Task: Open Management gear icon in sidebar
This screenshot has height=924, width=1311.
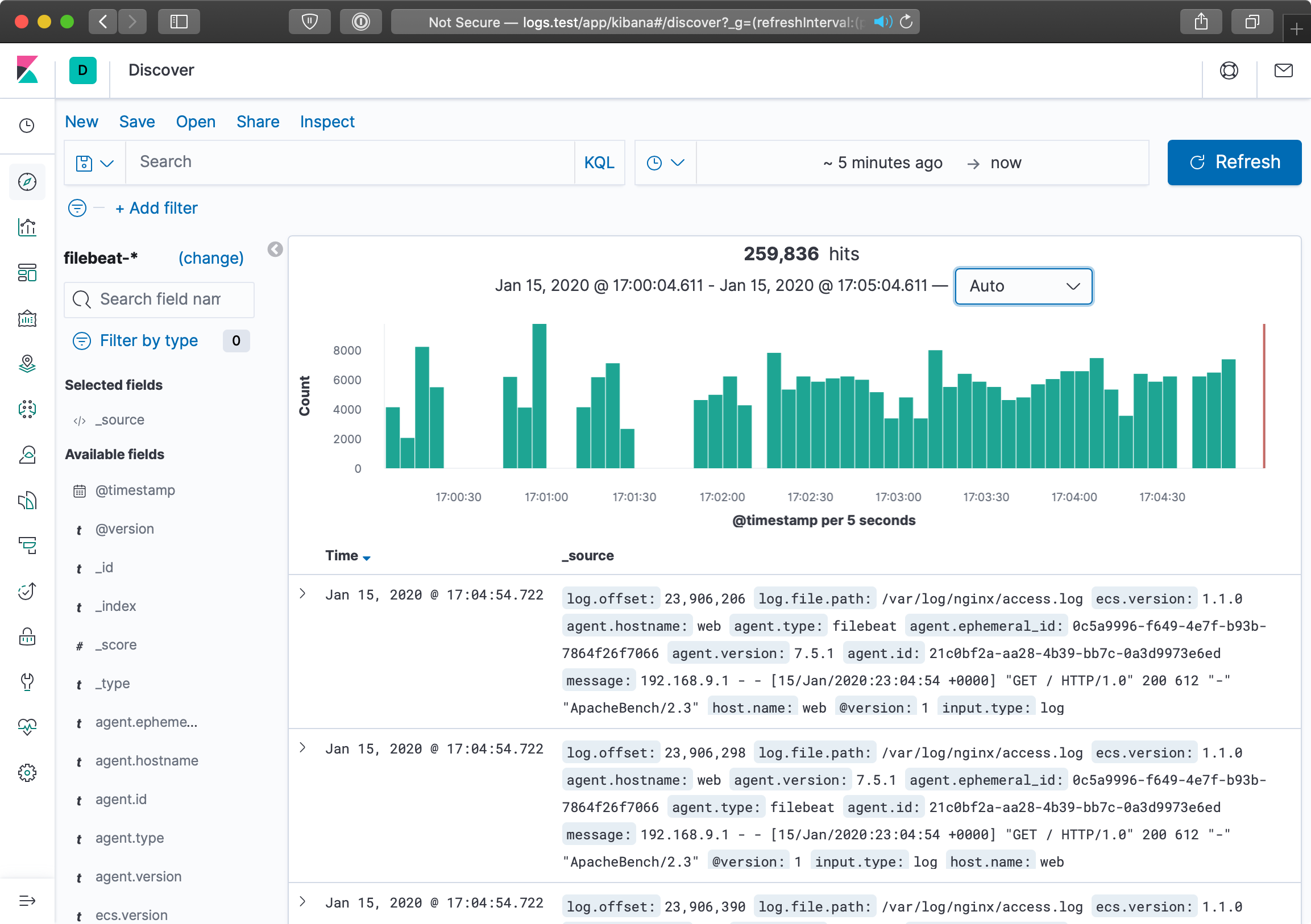Action: click(27, 773)
